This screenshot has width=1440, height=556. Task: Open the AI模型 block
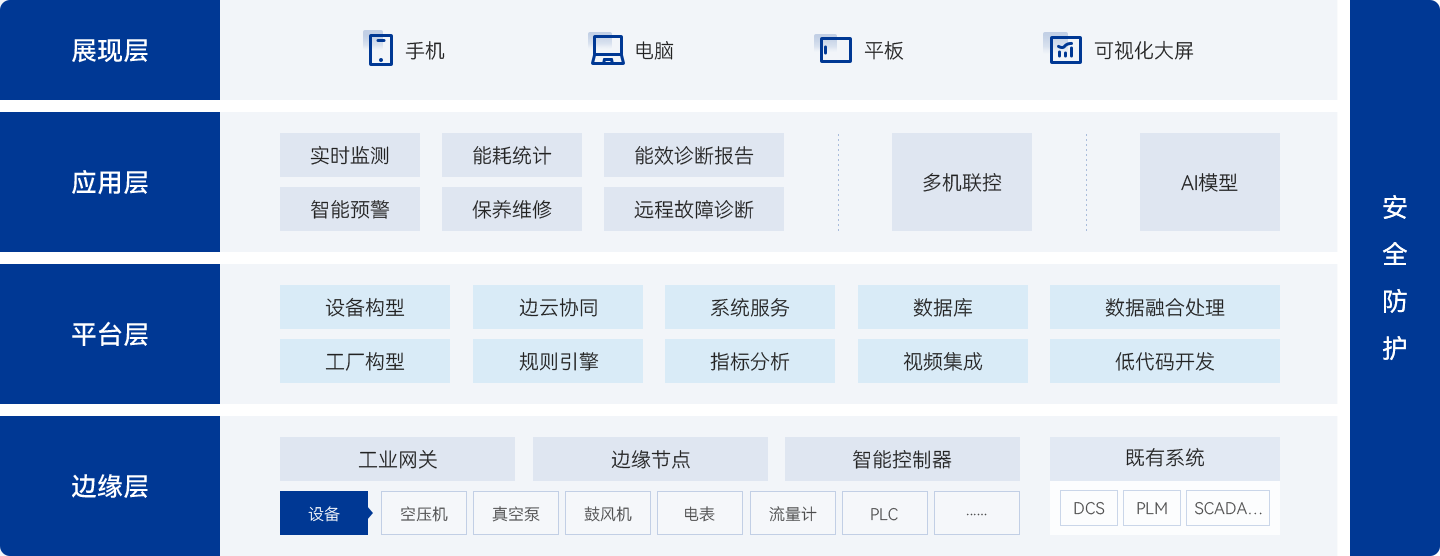[1209, 182]
